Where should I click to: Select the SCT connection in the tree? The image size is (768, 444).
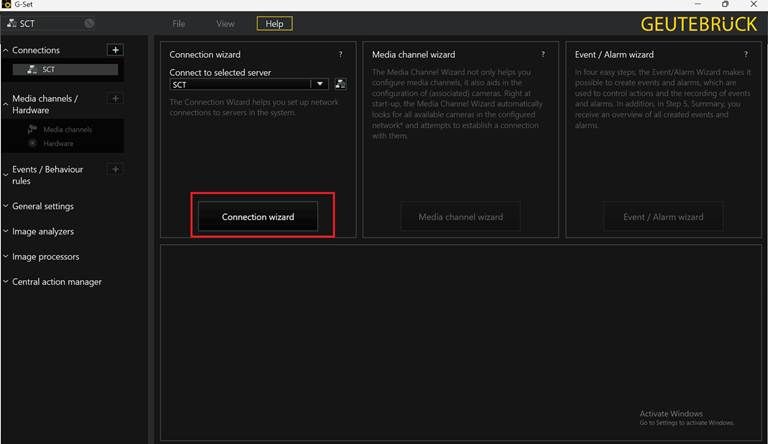pos(66,70)
